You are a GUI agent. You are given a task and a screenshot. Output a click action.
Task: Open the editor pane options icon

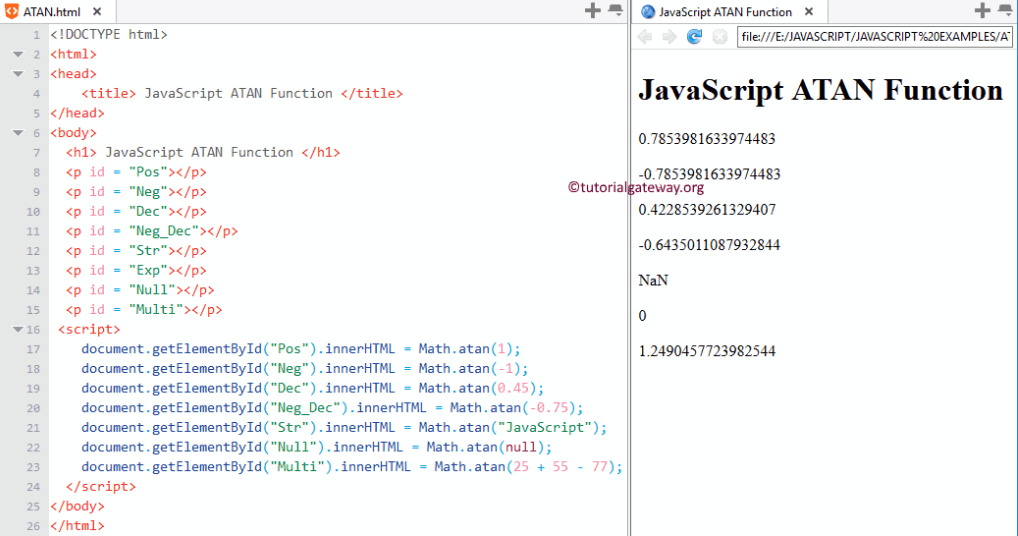[x=614, y=11]
